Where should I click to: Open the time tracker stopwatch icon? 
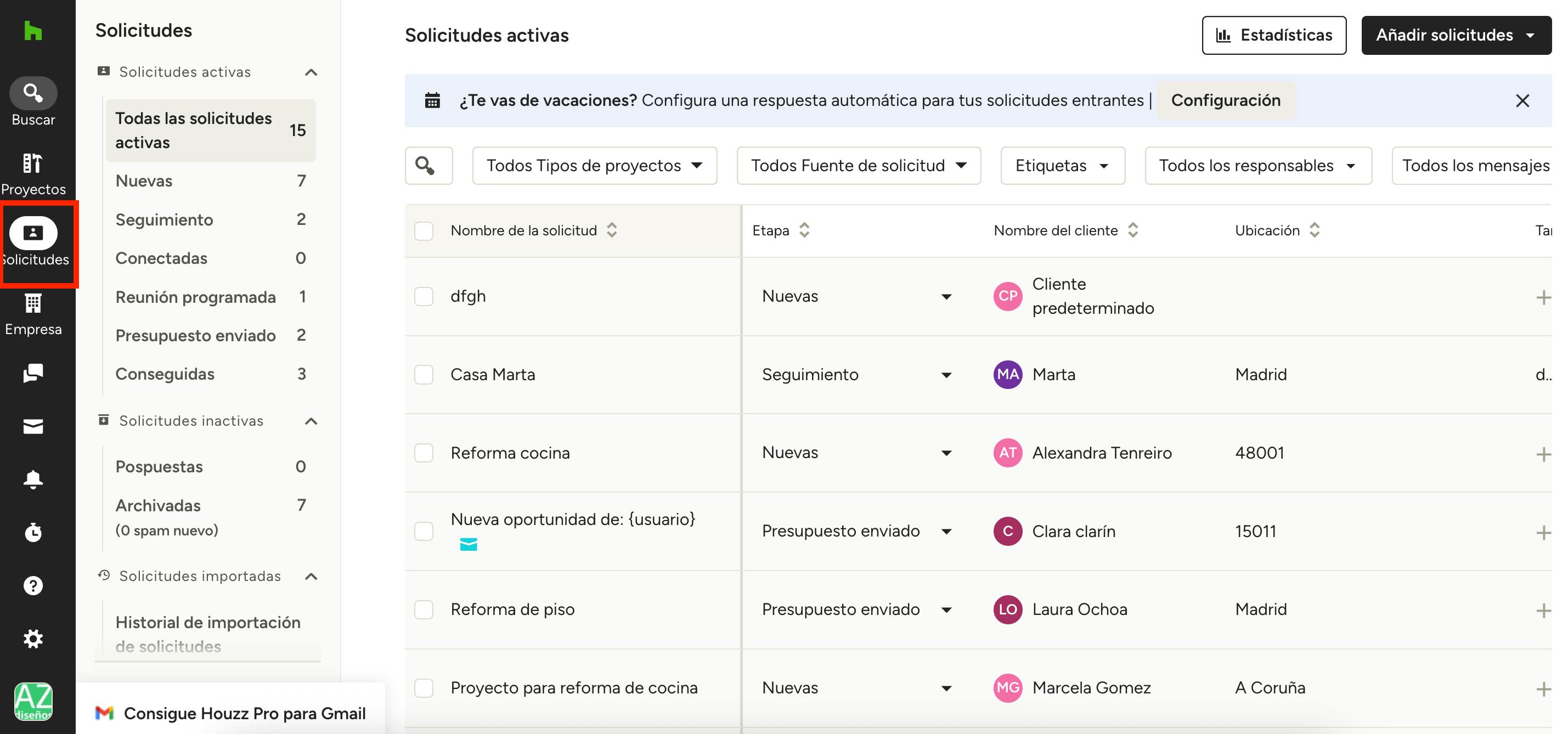pos(33,533)
